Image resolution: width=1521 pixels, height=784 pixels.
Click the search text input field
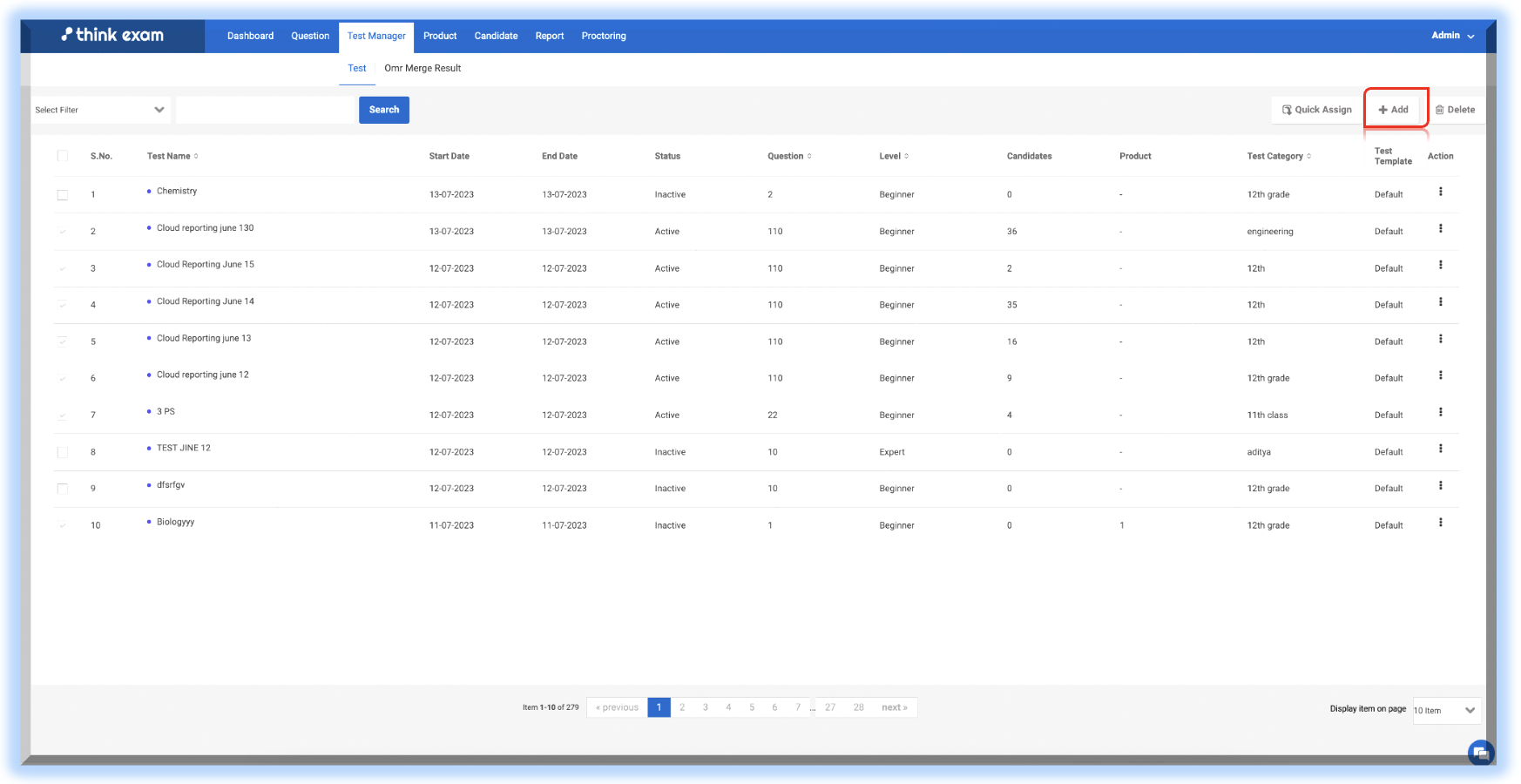pyautogui.click(x=266, y=110)
